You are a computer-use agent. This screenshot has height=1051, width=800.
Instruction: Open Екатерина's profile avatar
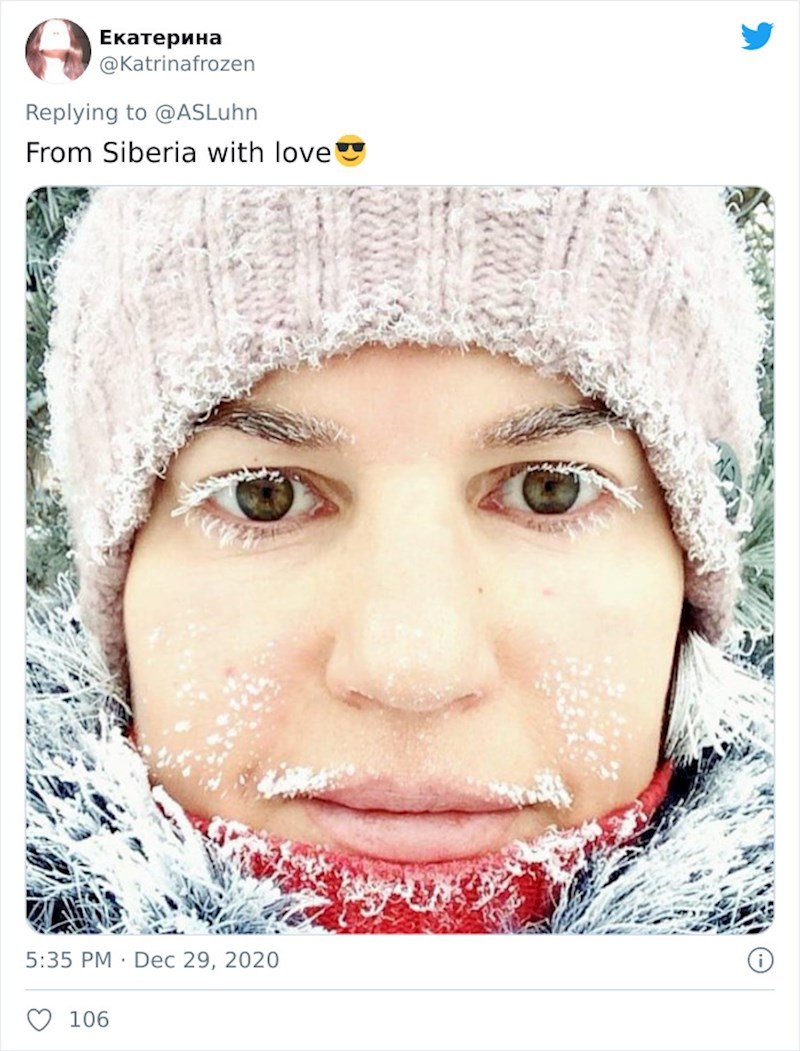pos(58,51)
